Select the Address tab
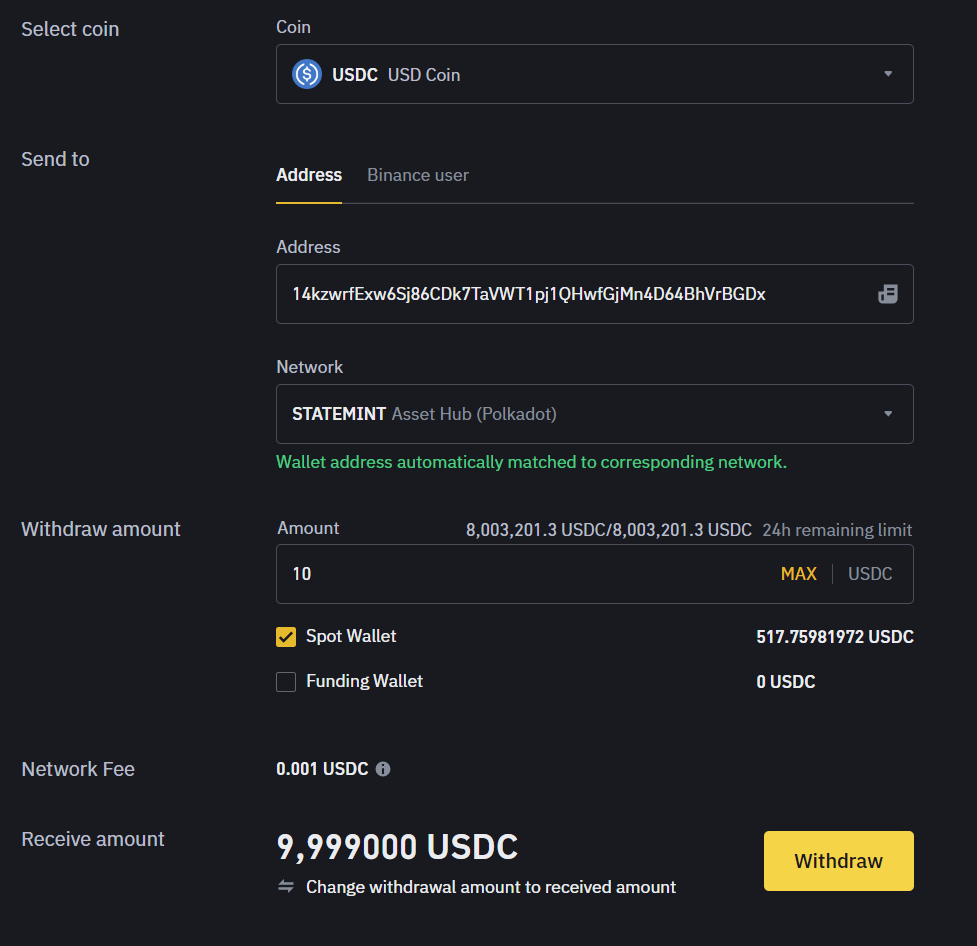This screenshot has height=946, width=977. click(308, 175)
